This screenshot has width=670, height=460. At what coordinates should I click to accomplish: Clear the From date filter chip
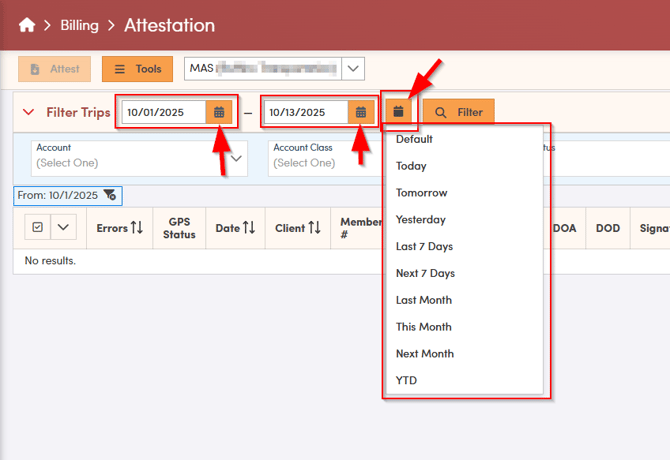point(109,195)
